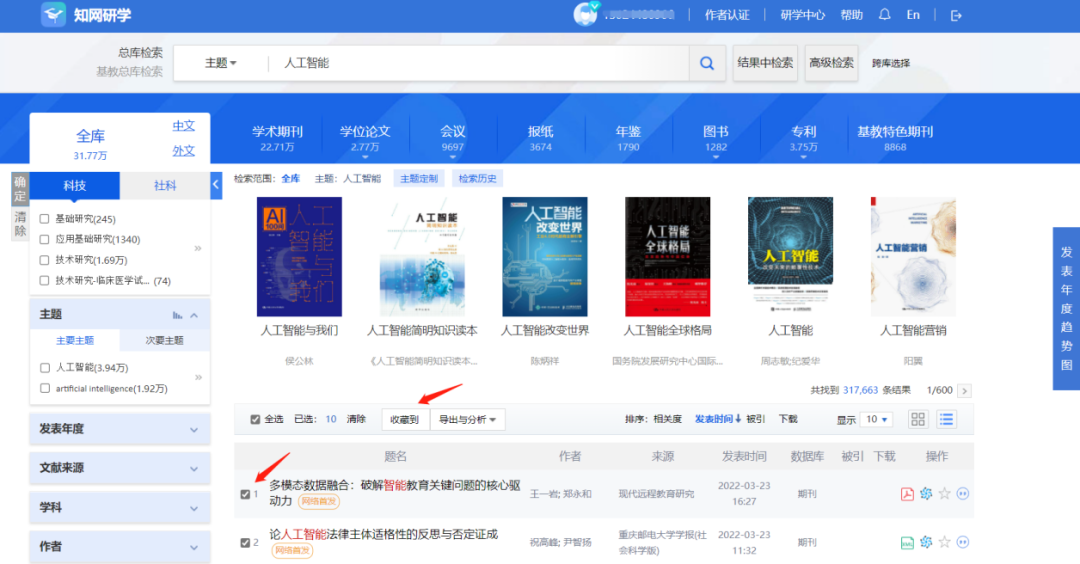This screenshot has width=1080, height=564.
Task: Click the logout icon in the header
Action: pos(956,15)
